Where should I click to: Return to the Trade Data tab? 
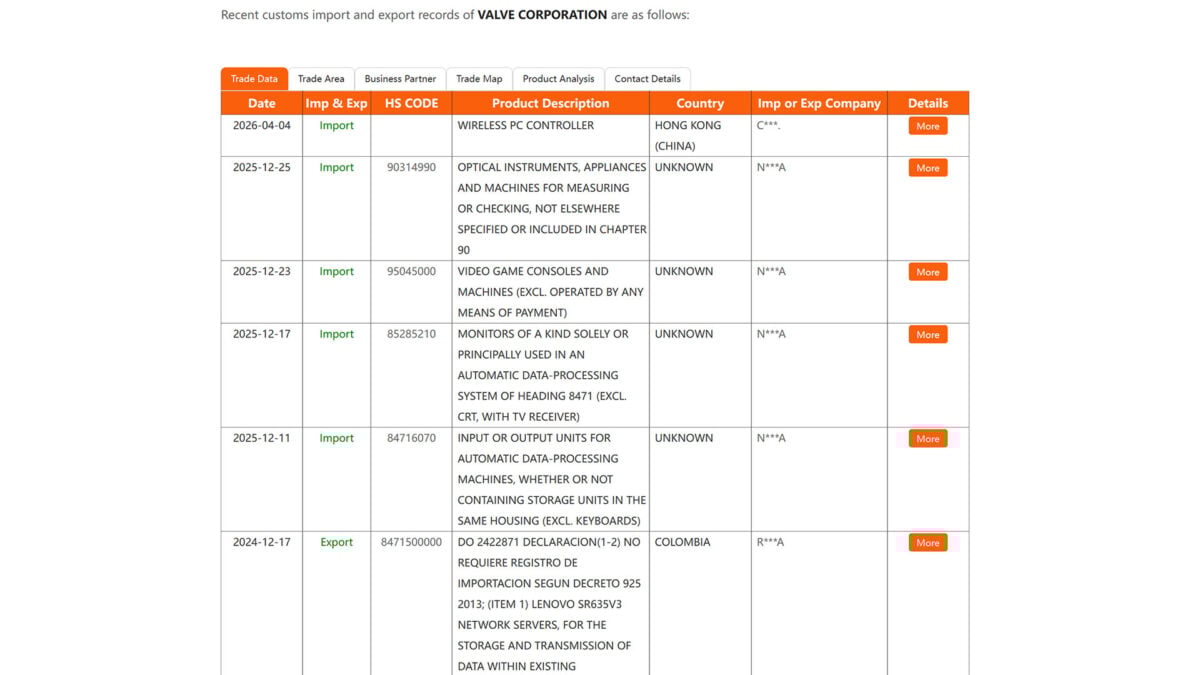253,78
